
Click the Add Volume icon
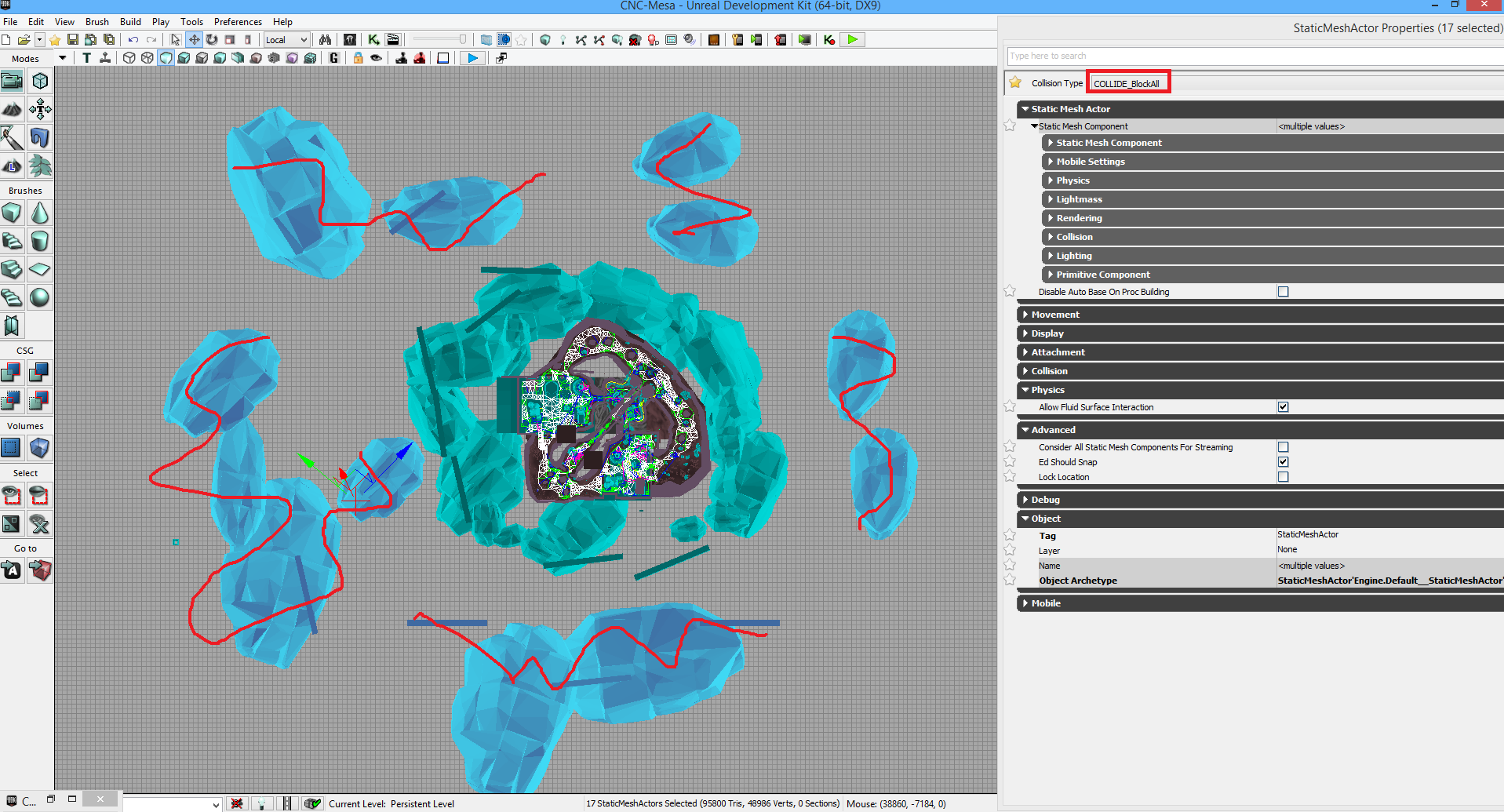[x=40, y=448]
